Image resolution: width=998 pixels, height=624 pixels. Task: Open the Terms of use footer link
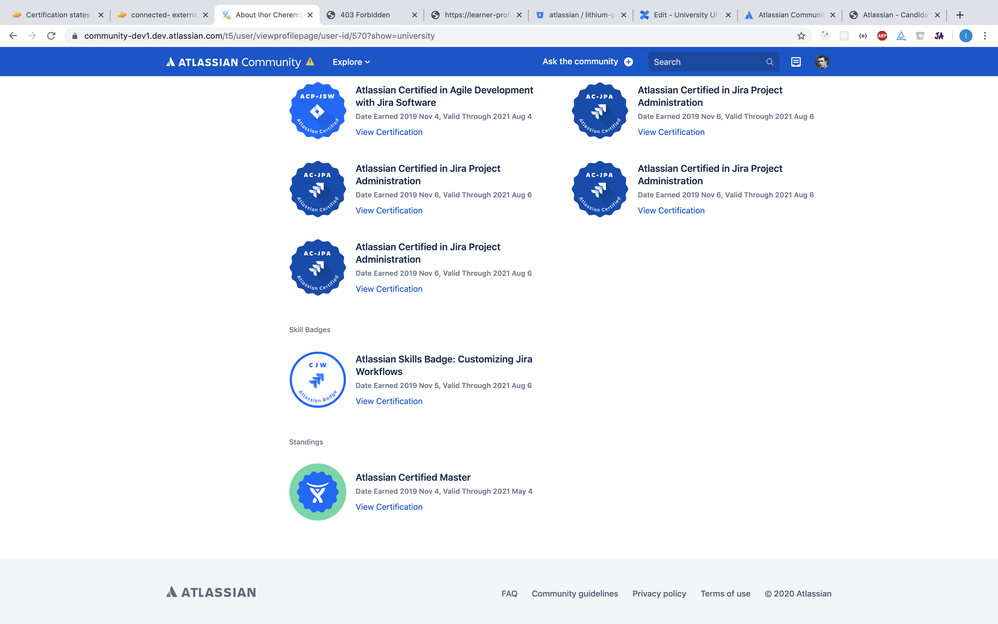pos(725,593)
